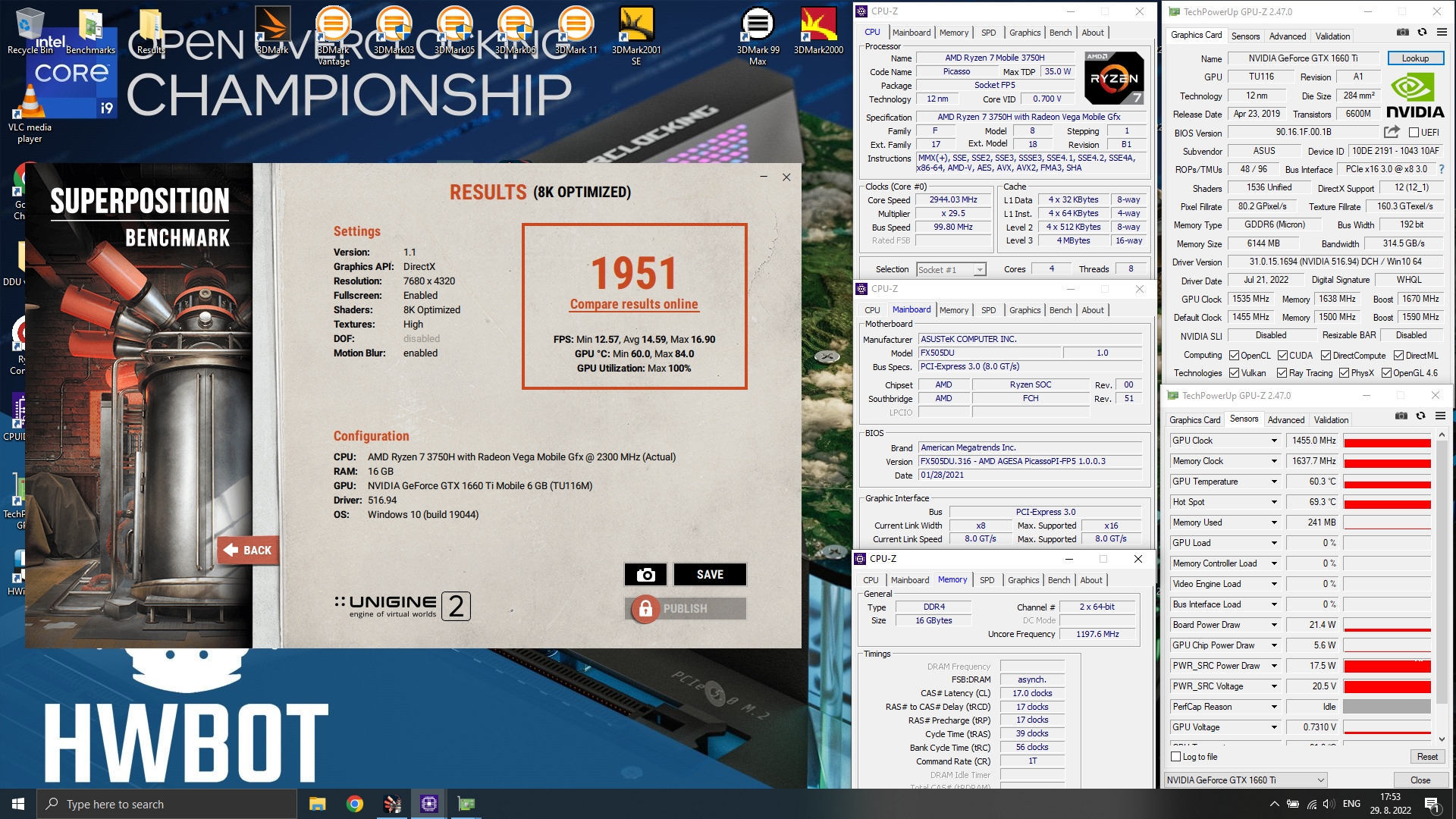Launch the 3DMark 99 Max shortcut
This screenshot has width=1456, height=819.
click(x=758, y=35)
